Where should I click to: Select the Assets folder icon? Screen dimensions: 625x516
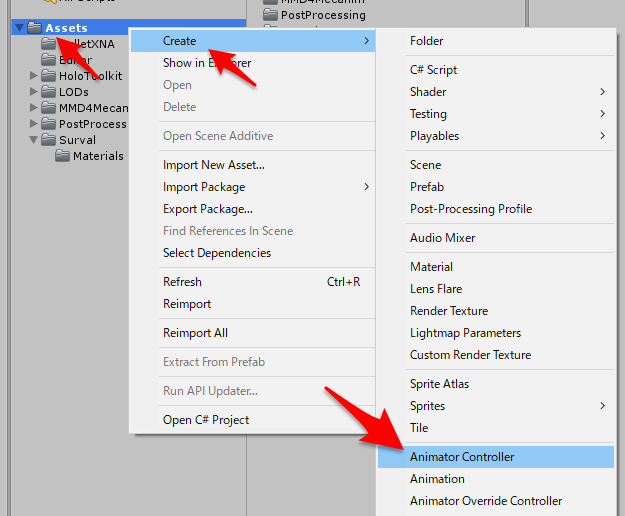pos(35,28)
